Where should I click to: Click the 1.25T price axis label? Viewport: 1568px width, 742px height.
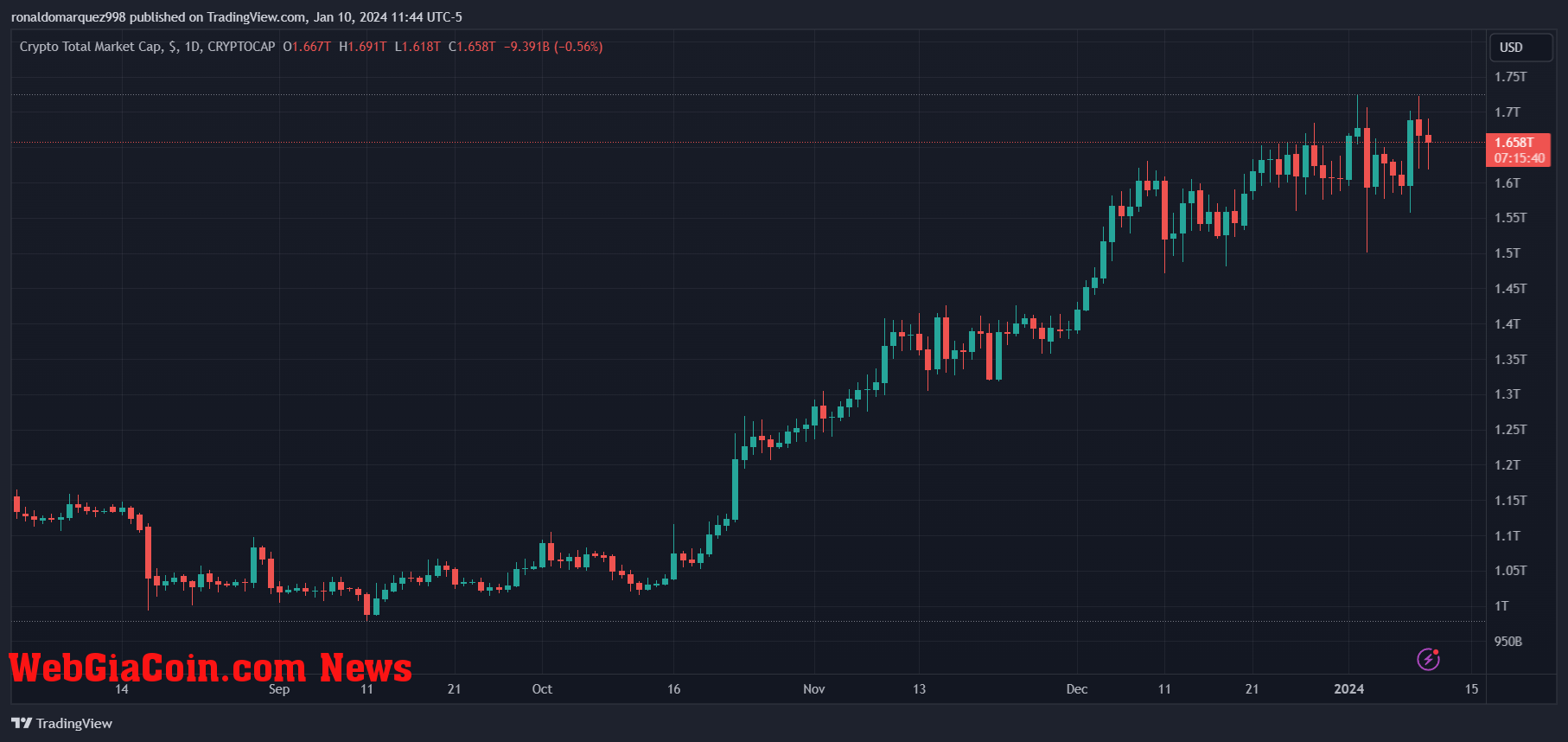tap(1511, 430)
